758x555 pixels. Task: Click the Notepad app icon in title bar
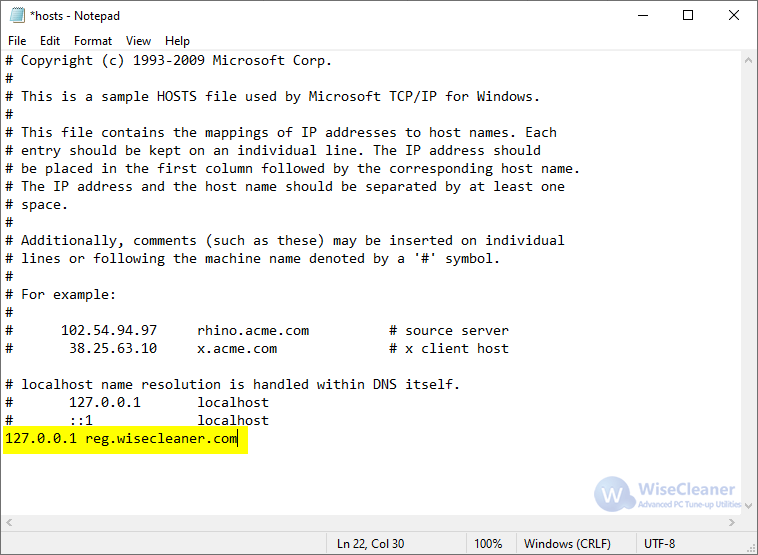click(x=17, y=15)
